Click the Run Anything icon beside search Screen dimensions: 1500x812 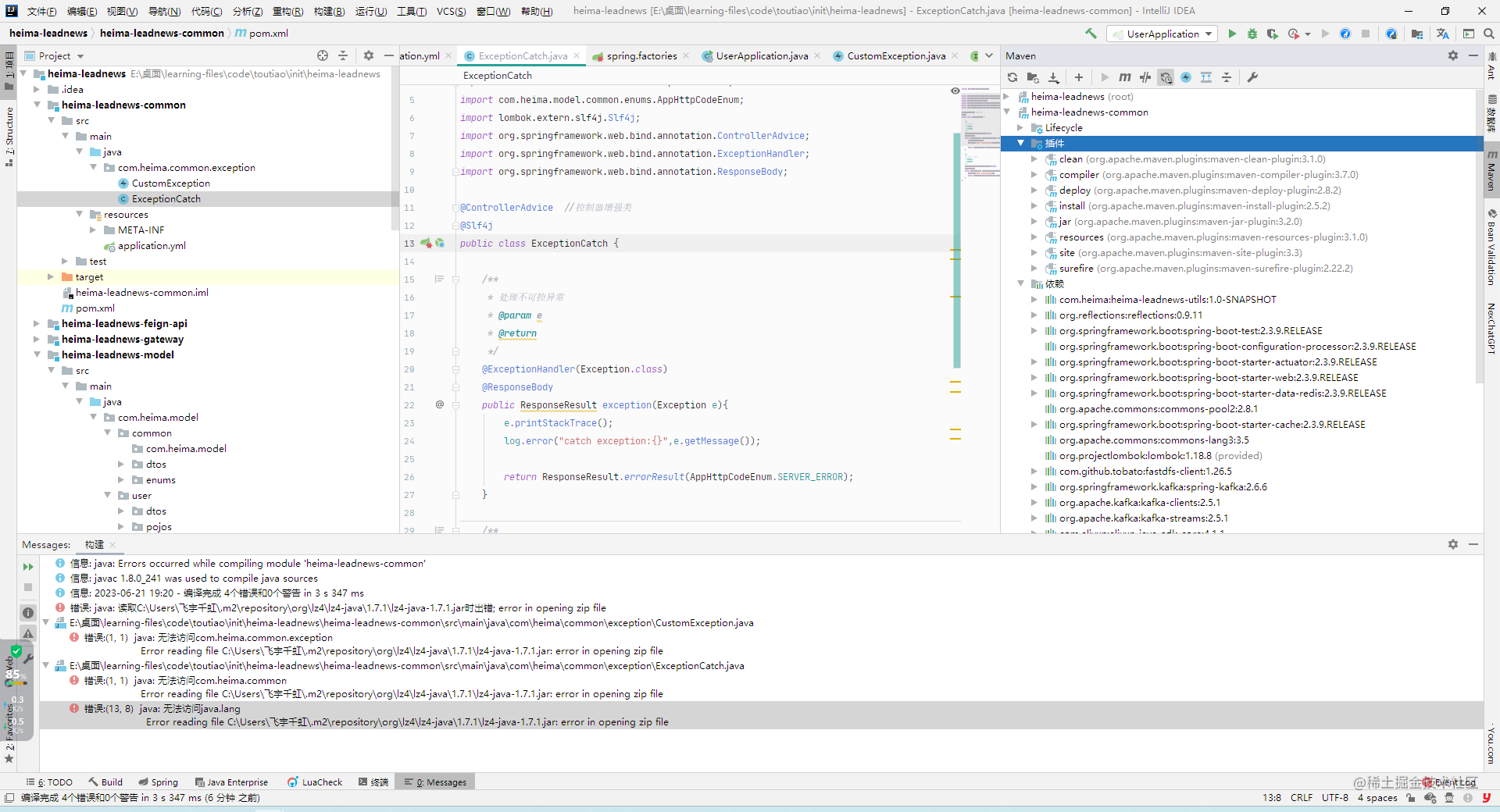pyautogui.click(x=1469, y=34)
